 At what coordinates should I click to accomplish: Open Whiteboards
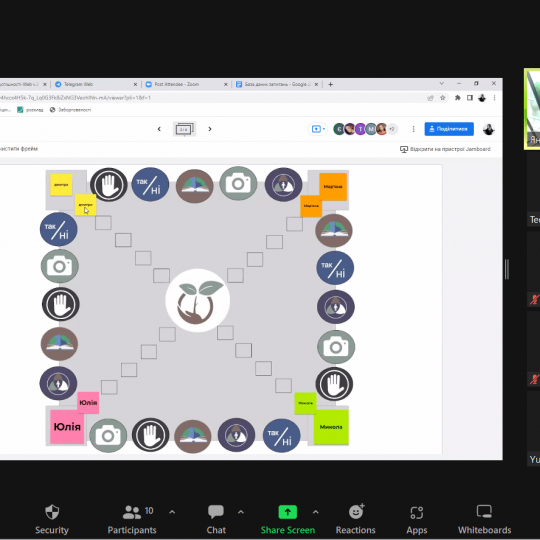pyautogui.click(x=484, y=519)
